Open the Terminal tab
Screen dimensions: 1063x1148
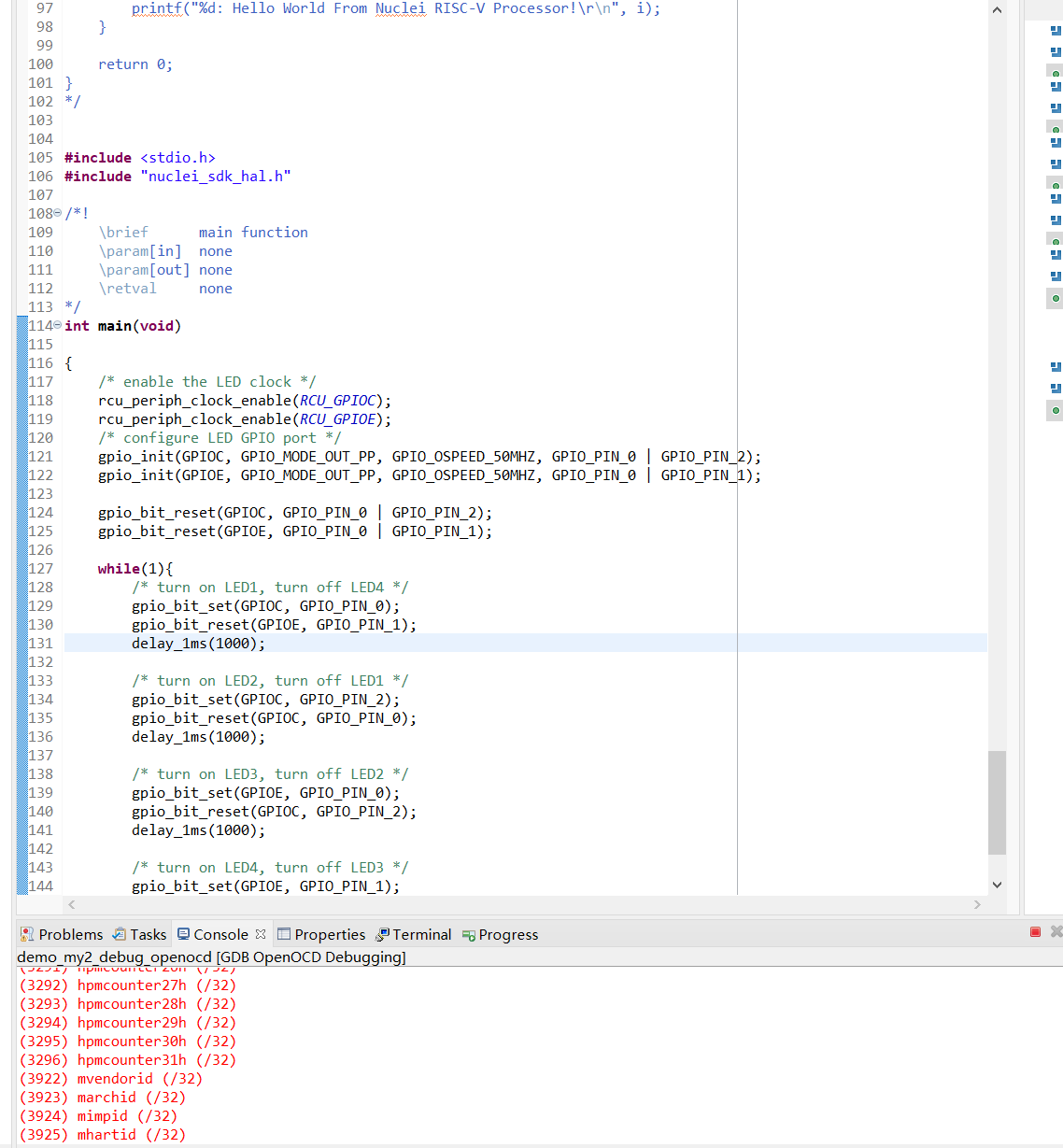413,934
